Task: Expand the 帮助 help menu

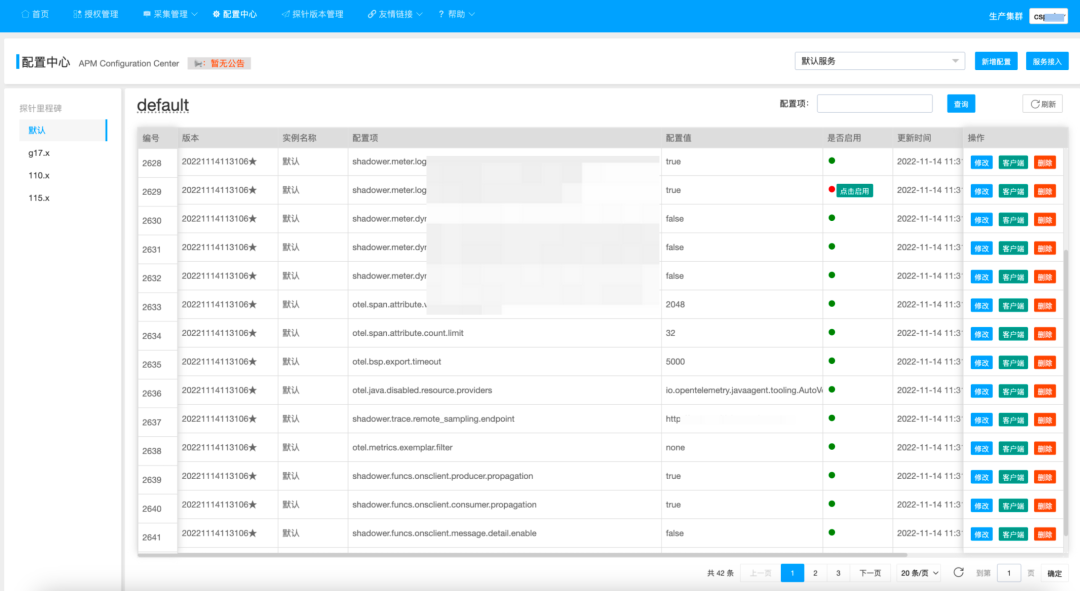Action: pos(456,14)
